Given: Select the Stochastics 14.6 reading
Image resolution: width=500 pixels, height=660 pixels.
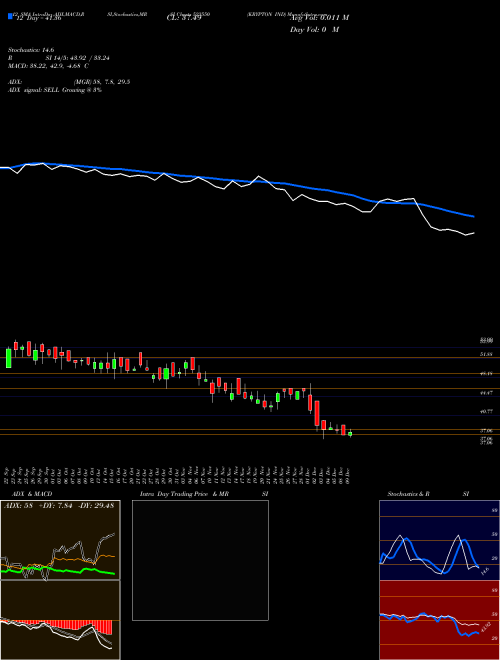Looking at the screenshot, I should pyautogui.click(x=31, y=50).
